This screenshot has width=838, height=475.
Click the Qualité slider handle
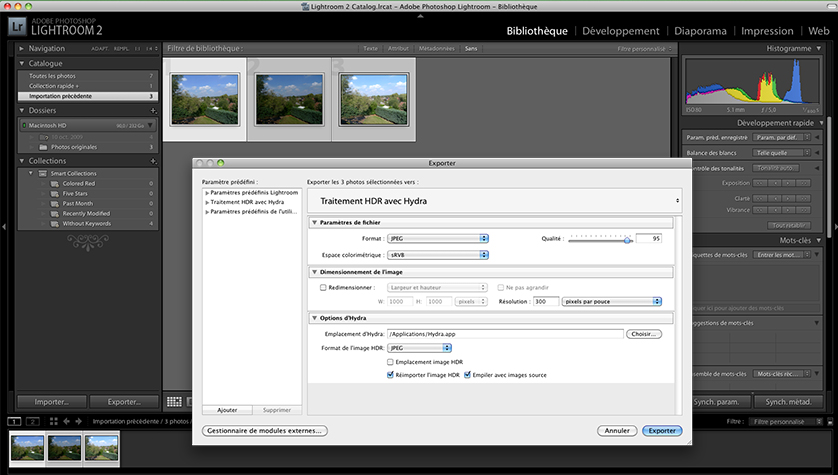(627, 240)
